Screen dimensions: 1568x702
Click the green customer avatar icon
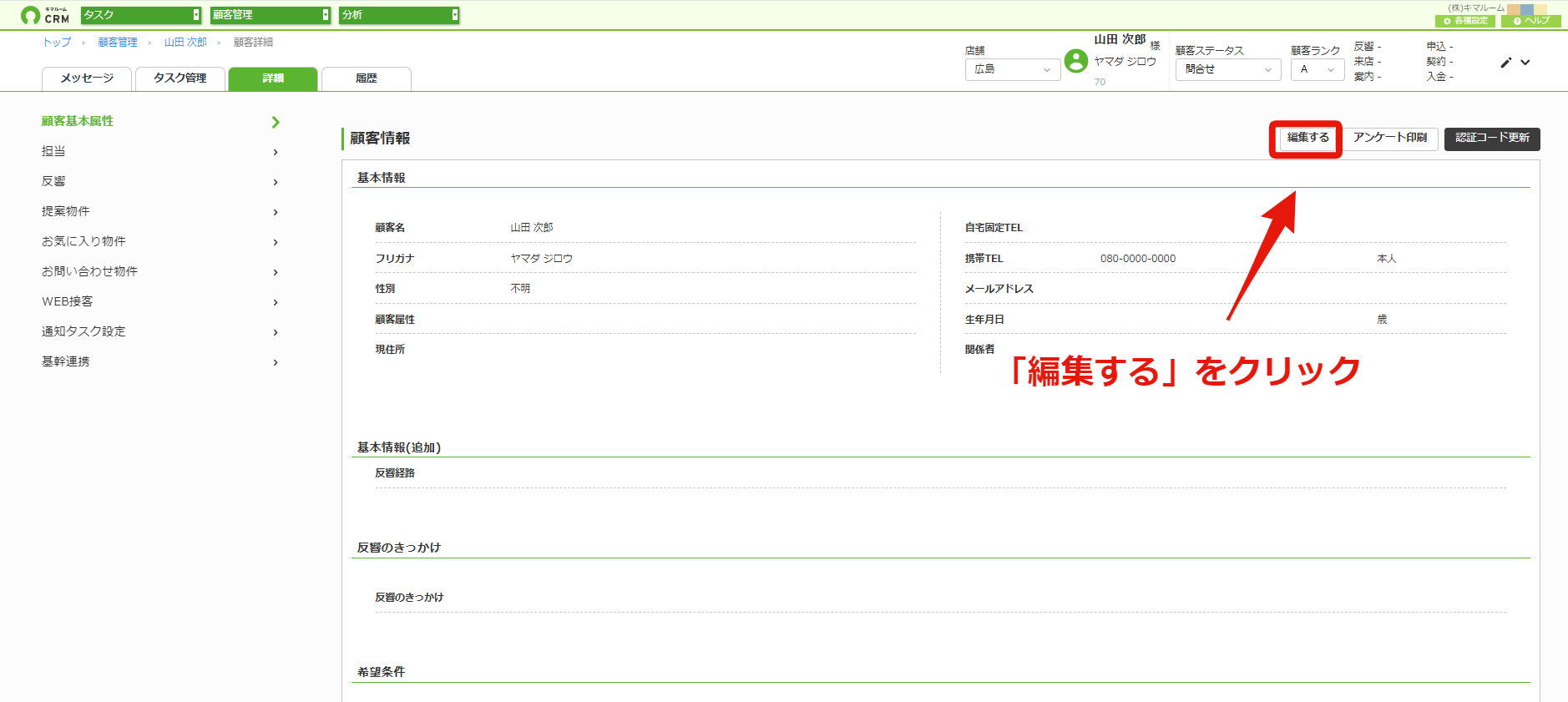click(x=1076, y=61)
